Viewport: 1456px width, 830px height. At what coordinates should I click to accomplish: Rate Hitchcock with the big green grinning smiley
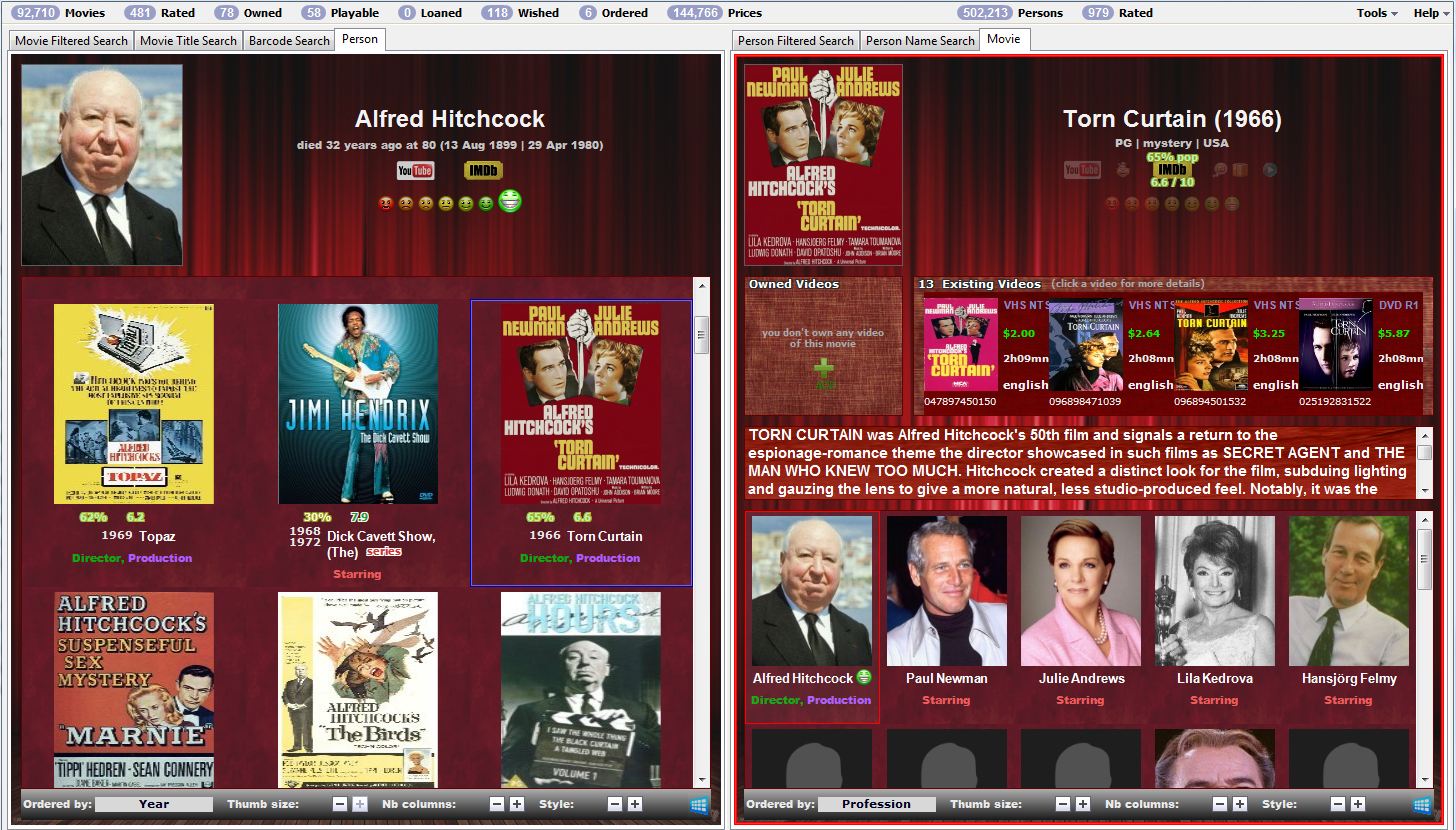click(x=510, y=201)
